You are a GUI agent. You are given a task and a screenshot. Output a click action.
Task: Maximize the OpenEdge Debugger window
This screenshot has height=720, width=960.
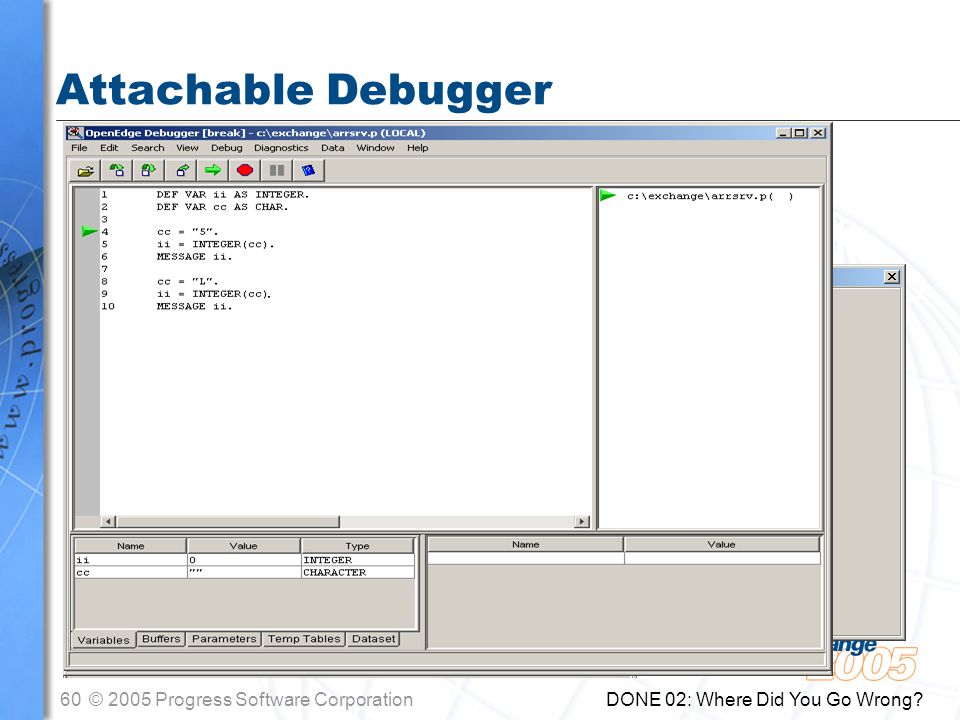[799, 133]
